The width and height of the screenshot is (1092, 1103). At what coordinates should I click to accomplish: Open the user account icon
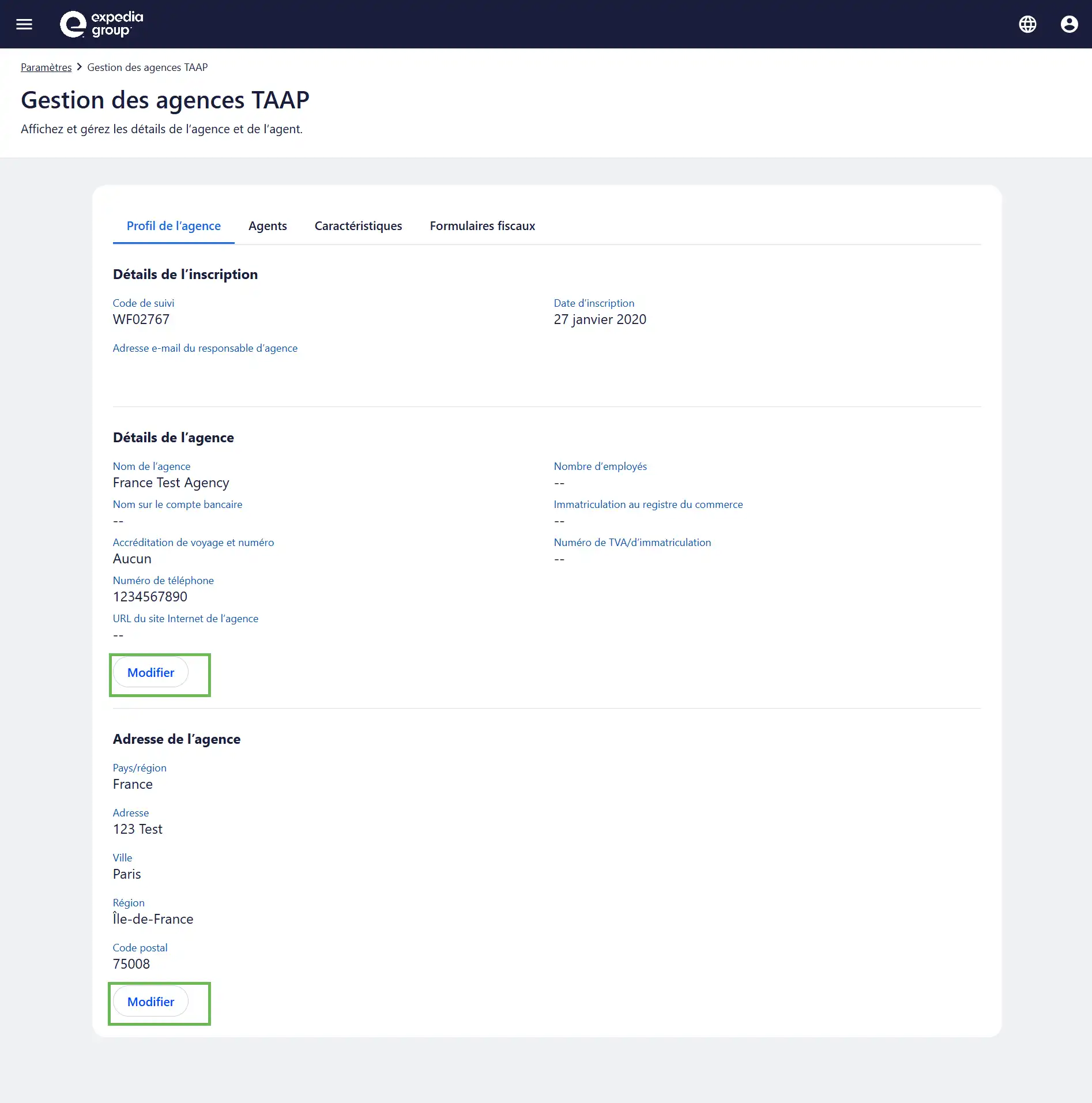[1070, 24]
